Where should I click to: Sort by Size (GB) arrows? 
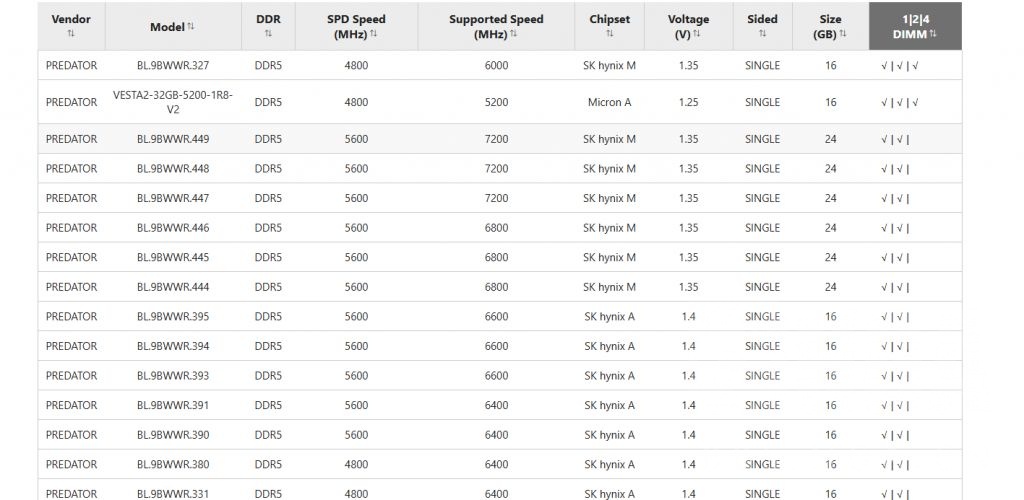843,34
